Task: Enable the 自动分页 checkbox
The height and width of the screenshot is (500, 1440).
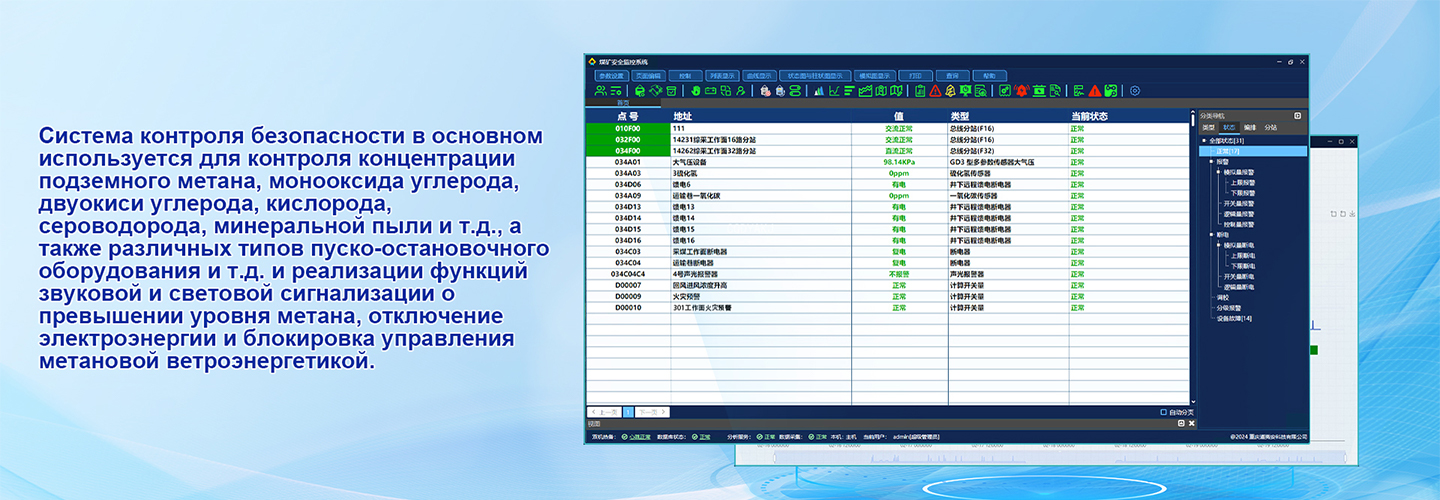Action: (x=1163, y=412)
